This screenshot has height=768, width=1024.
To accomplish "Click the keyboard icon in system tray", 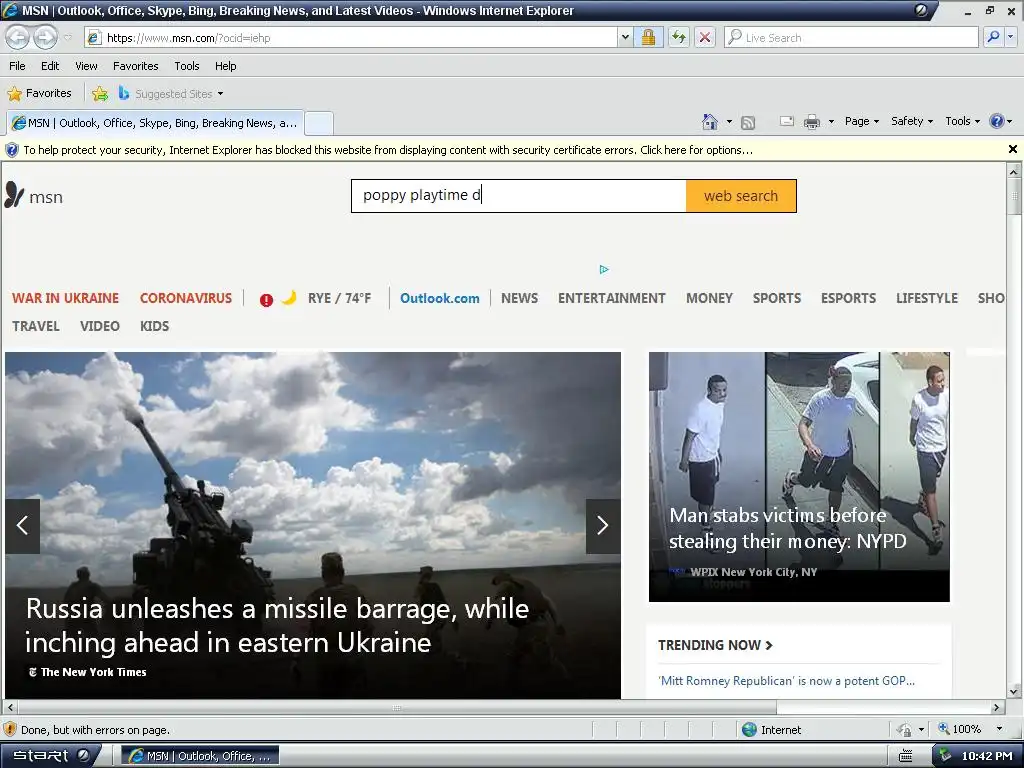I will point(905,756).
